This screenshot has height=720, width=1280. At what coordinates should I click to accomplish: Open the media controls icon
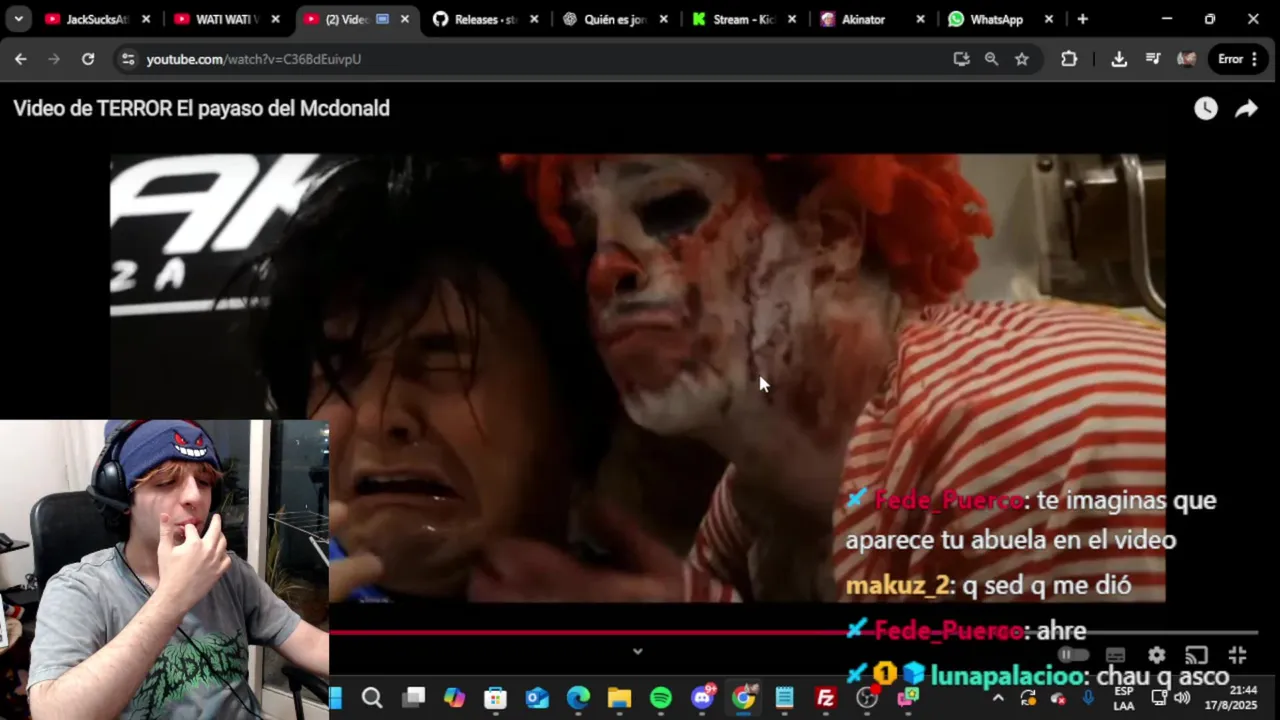1153,59
